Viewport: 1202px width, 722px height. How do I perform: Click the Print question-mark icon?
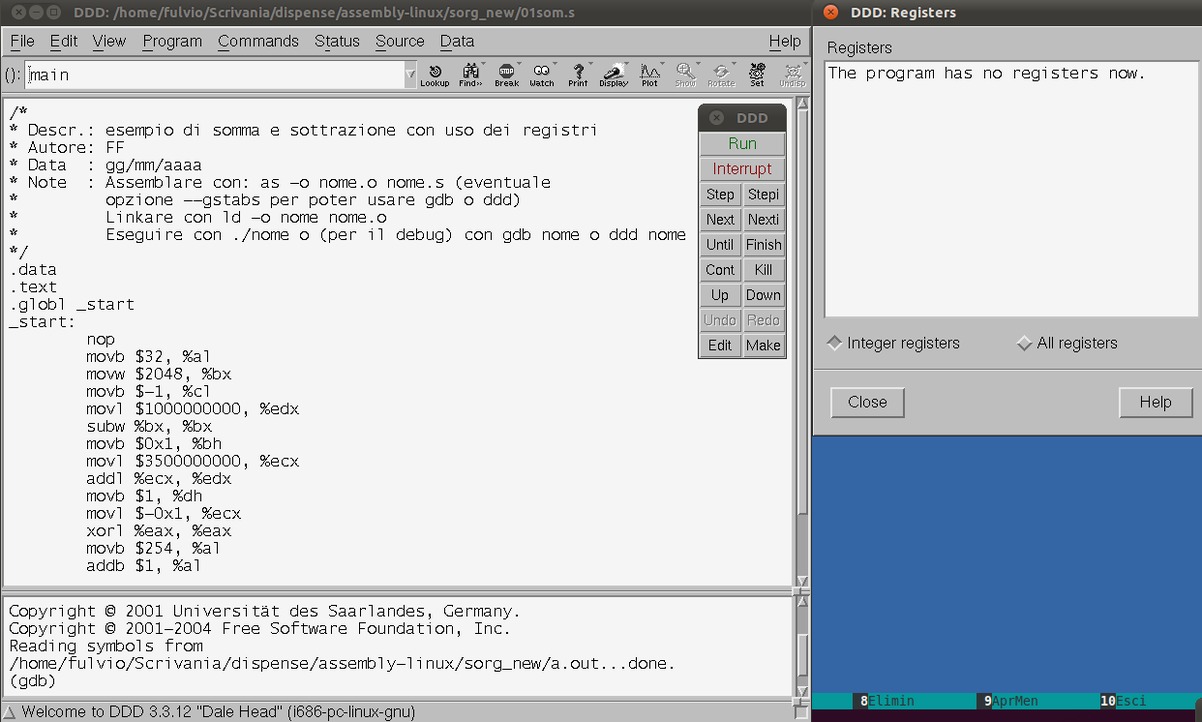[577, 75]
